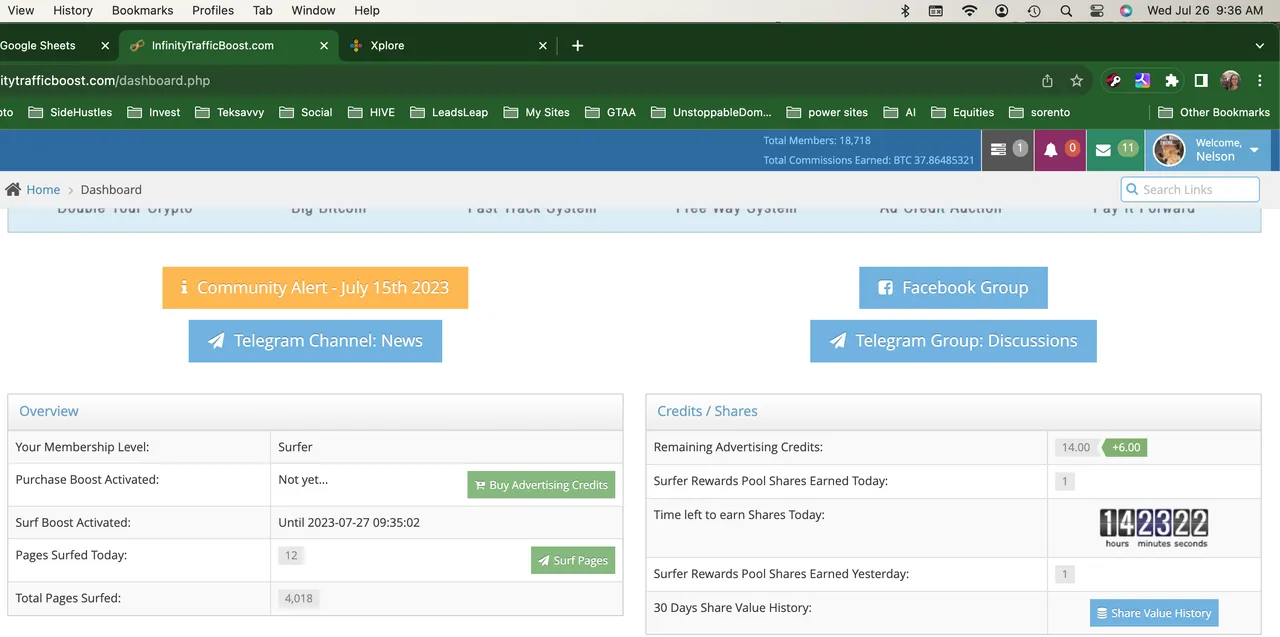Open the Facebook Group button
Viewport: 1280px width, 637px height.
953,287
